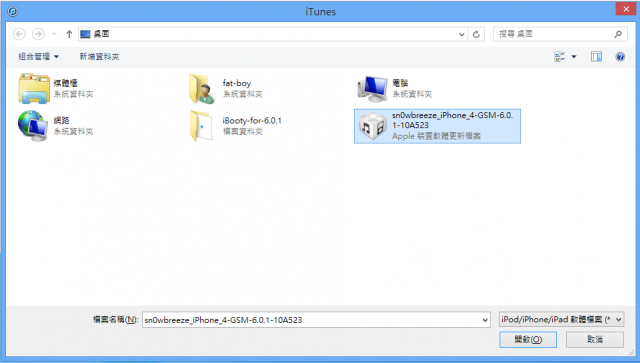Image resolution: width=640 pixels, height=363 pixels.
Task: Select the sn0wbreeze firmware file icon
Action: point(373,126)
